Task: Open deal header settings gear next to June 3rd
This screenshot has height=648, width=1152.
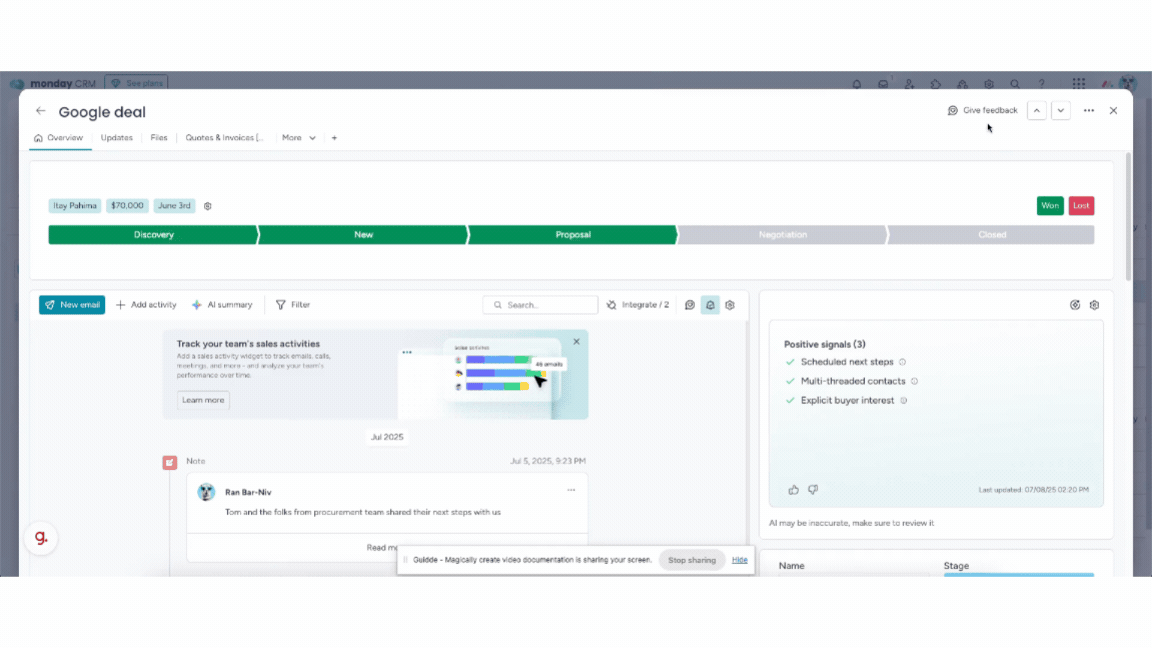Action: coord(208,206)
